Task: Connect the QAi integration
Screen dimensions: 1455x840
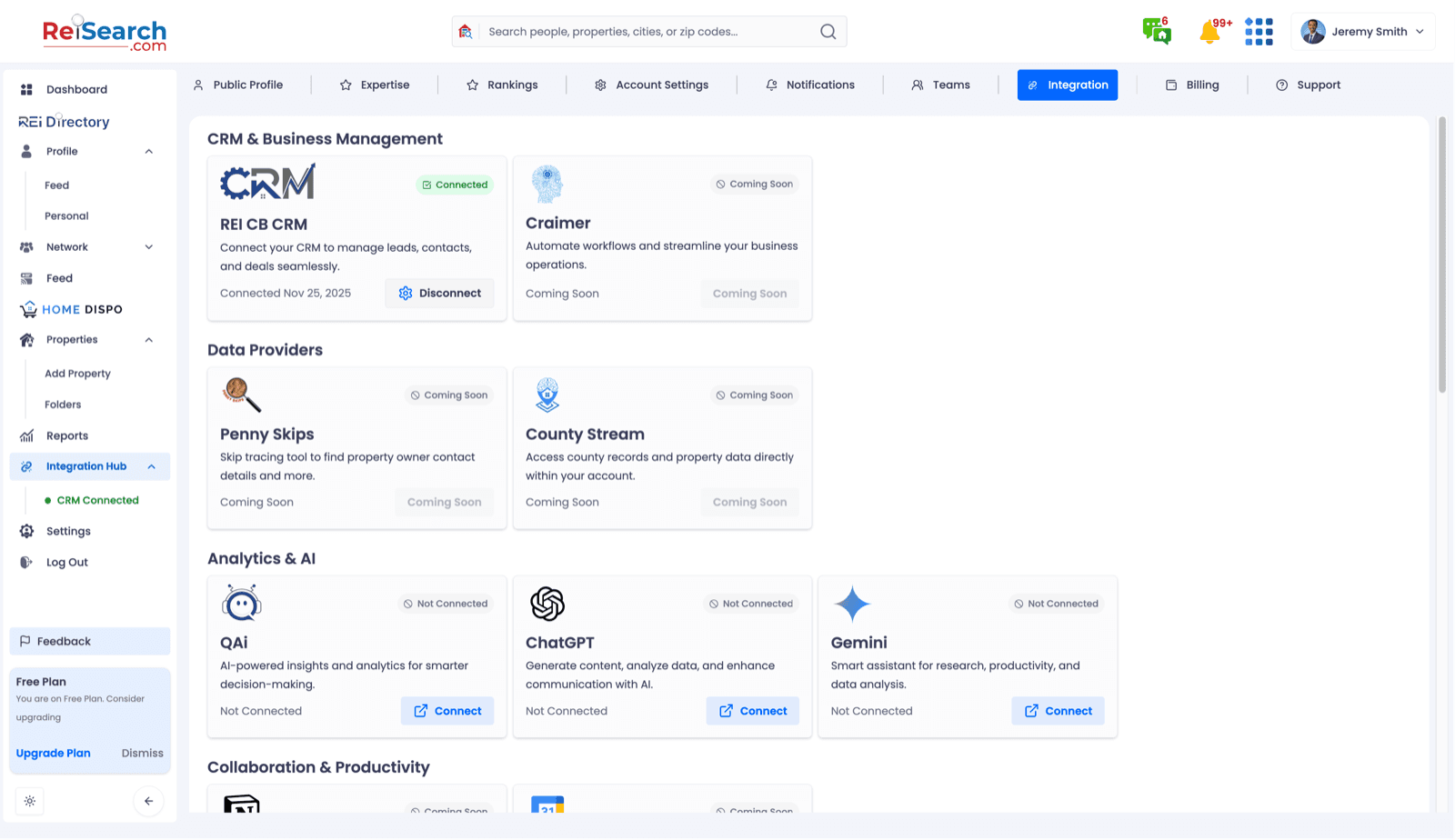Action: (447, 711)
